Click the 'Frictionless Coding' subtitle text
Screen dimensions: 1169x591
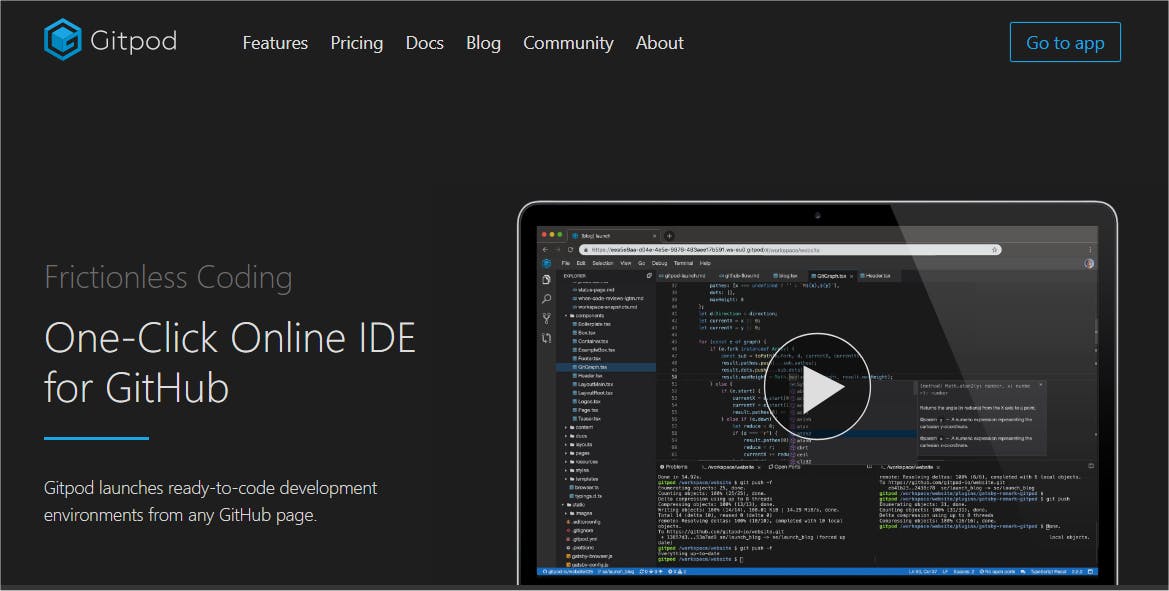168,277
